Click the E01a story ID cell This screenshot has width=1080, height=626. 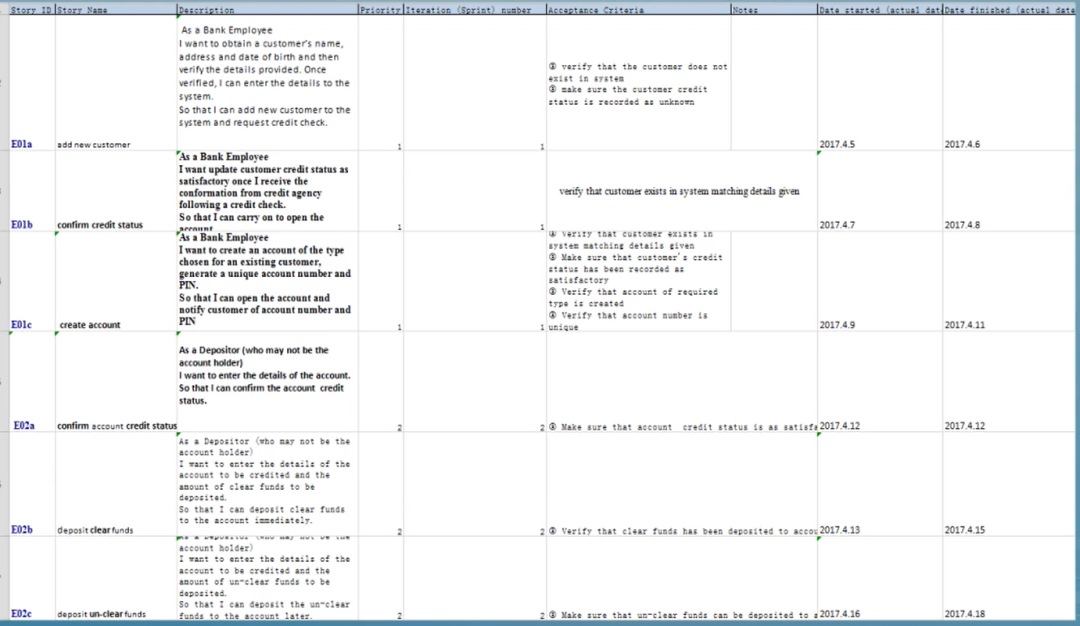[x=21, y=144]
